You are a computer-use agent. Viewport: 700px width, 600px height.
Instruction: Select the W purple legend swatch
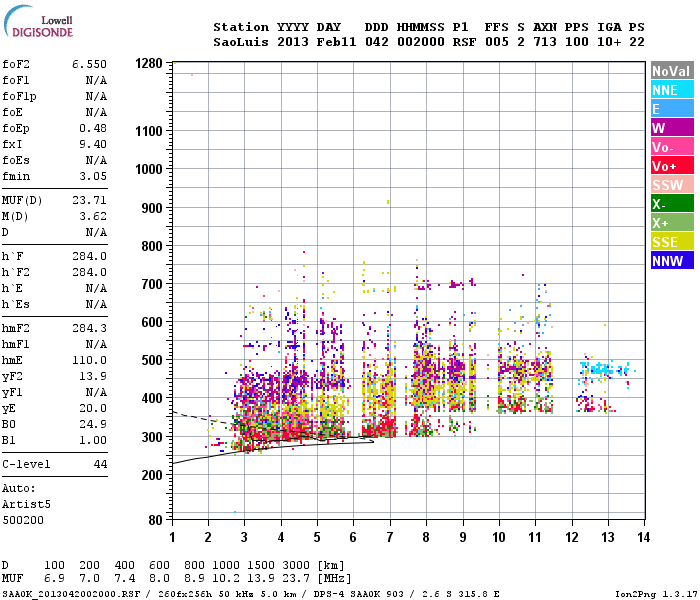[x=672, y=128]
